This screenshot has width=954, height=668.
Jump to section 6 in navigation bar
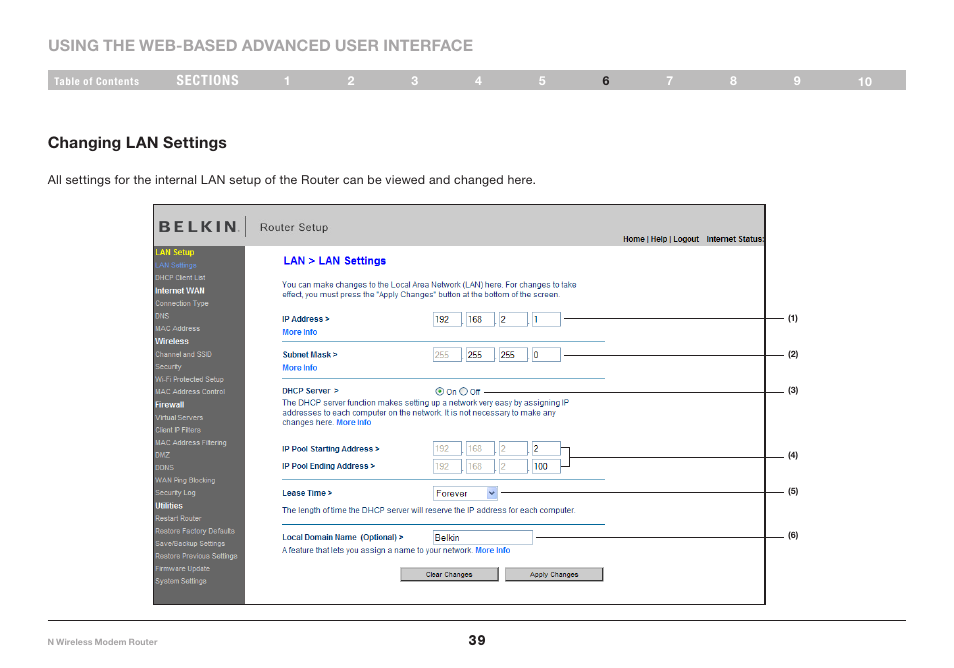click(606, 80)
